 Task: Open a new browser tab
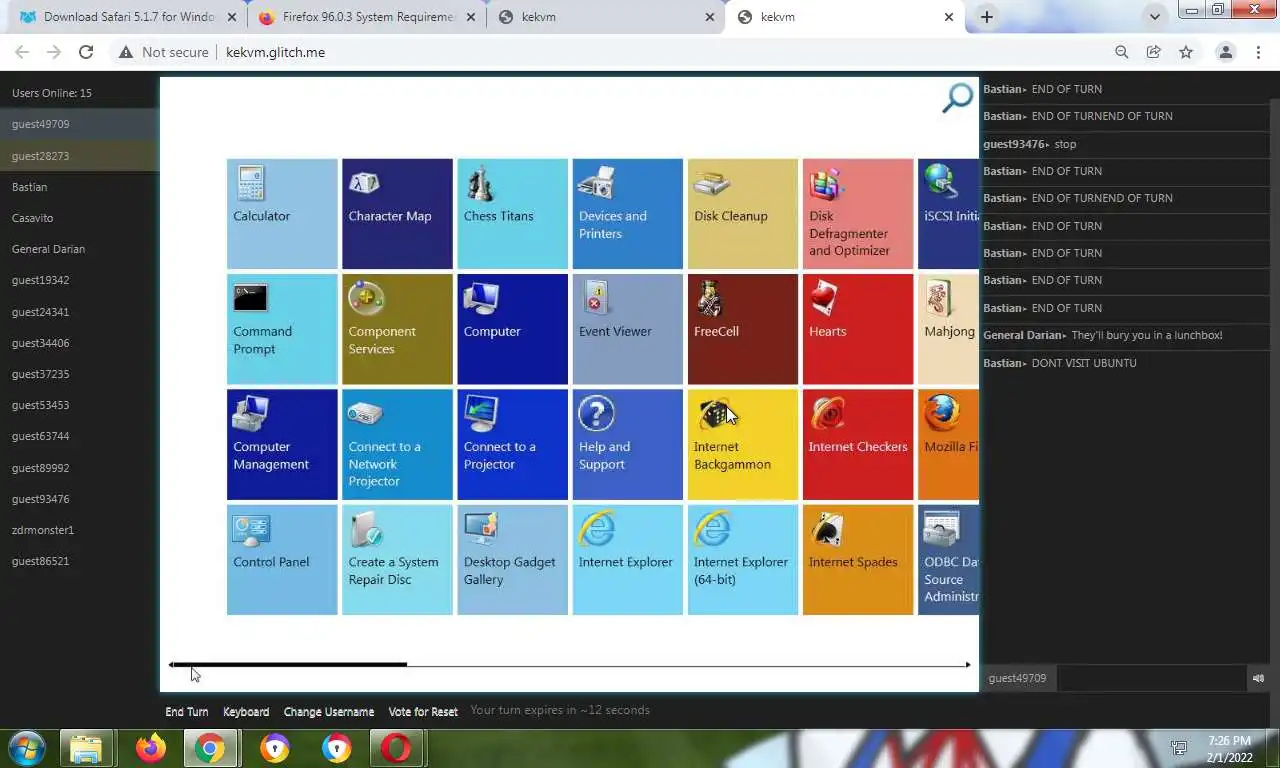click(987, 17)
